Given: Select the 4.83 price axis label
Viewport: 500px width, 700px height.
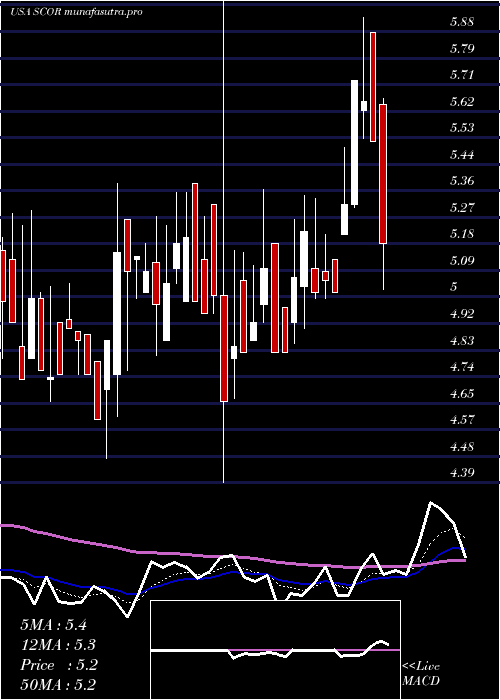Looking at the screenshot, I should [x=462, y=340].
